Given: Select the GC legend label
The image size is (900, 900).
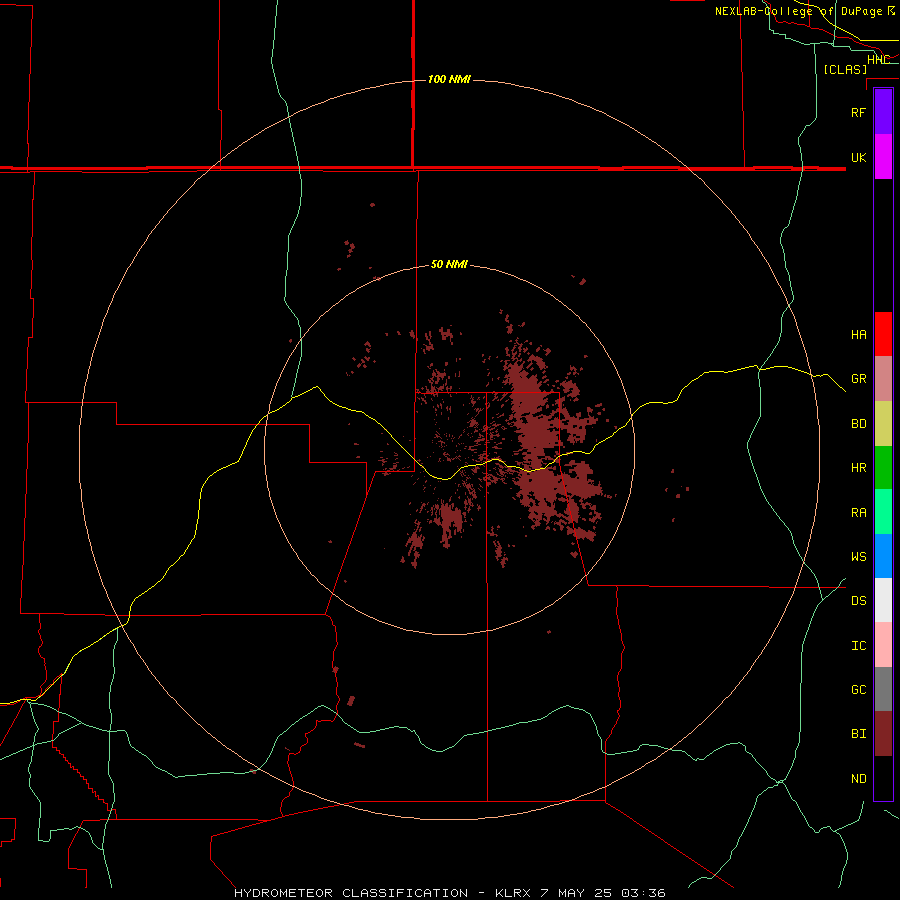Looking at the screenshot, I should (858, 689).
